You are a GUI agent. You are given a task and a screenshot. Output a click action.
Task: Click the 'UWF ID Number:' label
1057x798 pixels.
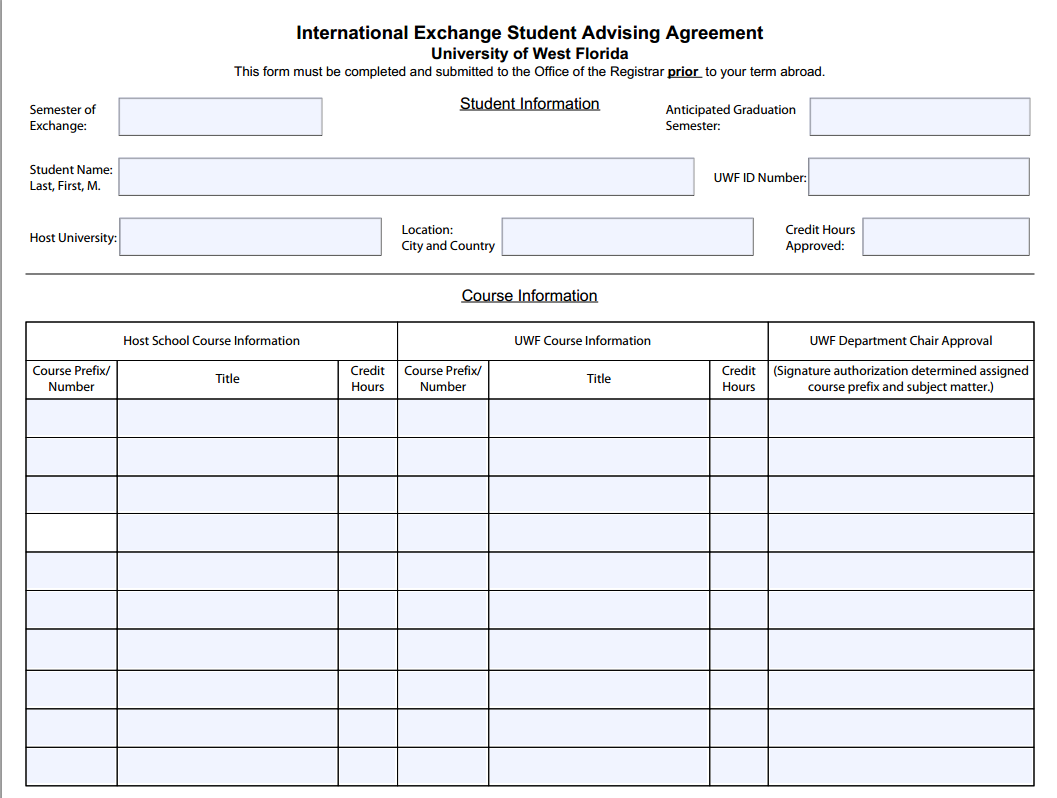point(760,178)
